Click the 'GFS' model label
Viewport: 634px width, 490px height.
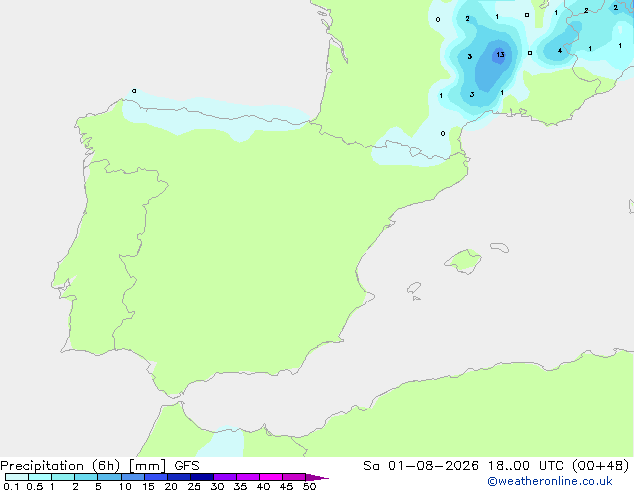[x=187, y=466]
